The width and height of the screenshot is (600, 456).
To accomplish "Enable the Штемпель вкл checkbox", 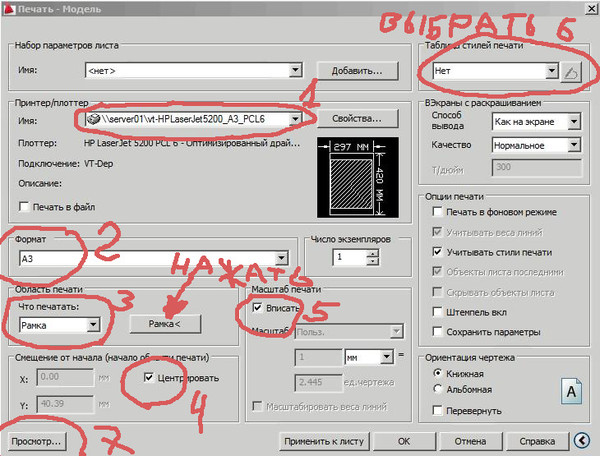I will (437, 312).
